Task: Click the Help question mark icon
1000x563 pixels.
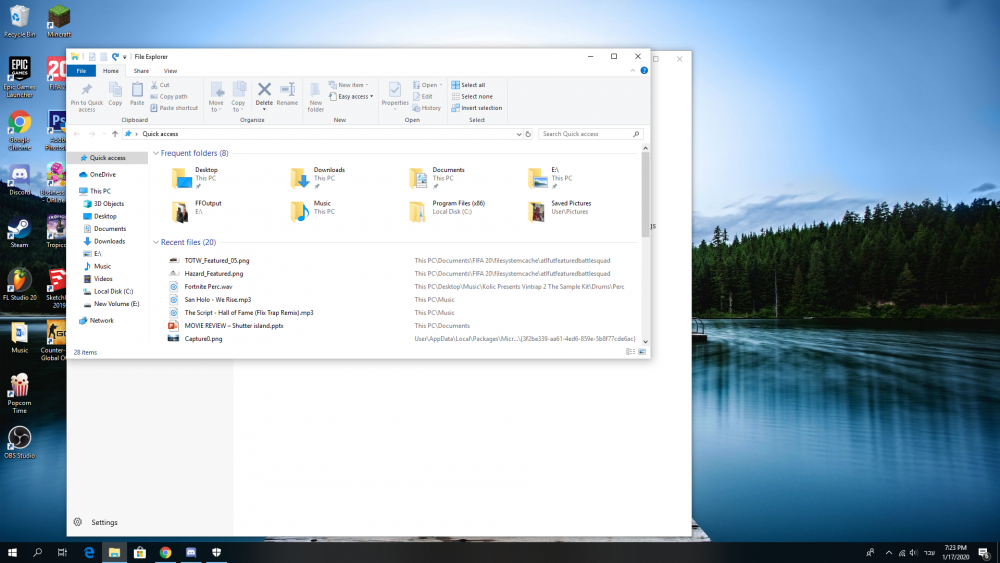Action: [644, 71]
